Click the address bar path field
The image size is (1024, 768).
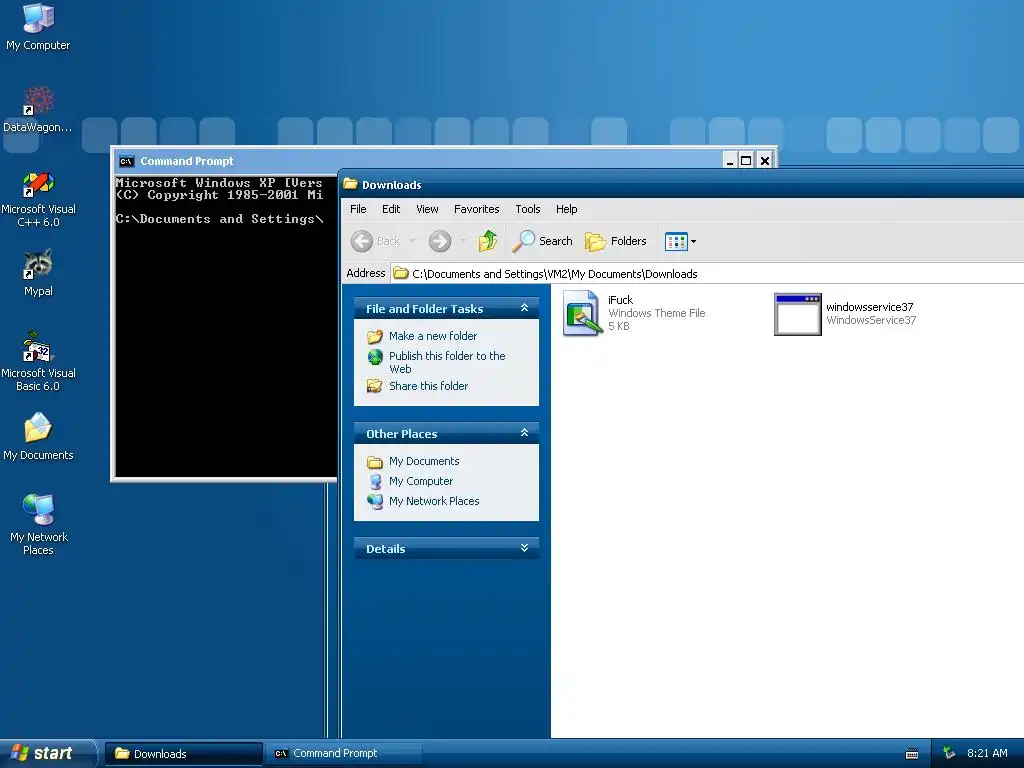[707, 274]
